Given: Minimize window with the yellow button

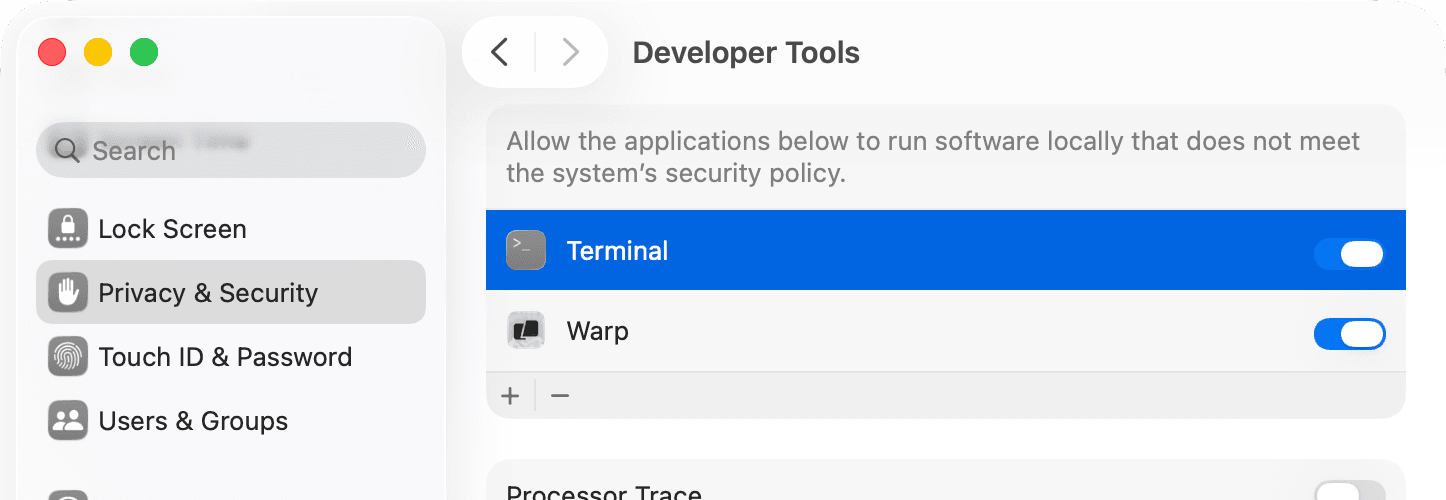Looking at the screenshot, I should pos(98,52).
